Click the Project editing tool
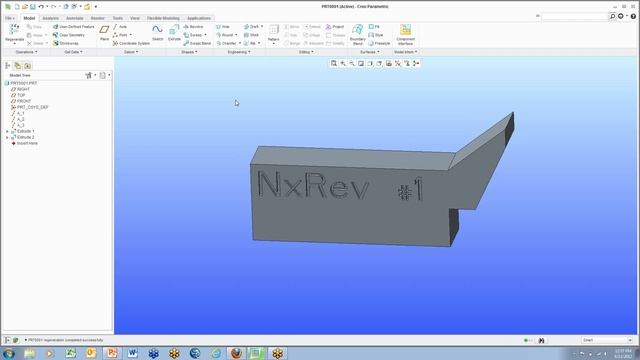The height and width of the screenshot is (360, 640). point(335,27)
